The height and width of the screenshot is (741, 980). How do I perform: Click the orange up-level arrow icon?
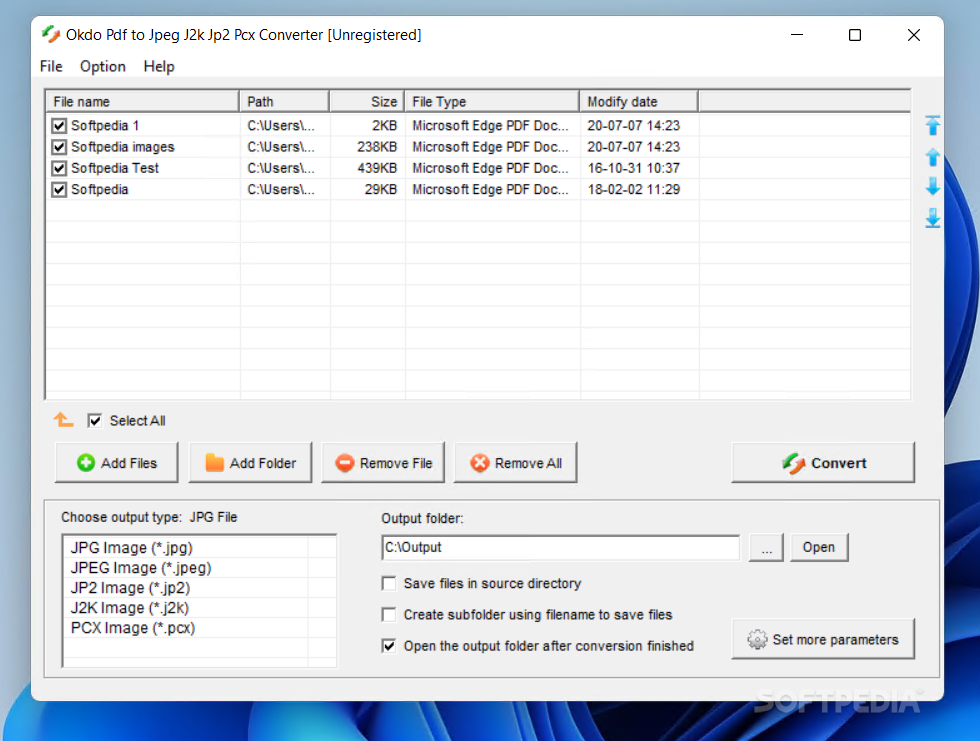[63, 420]
